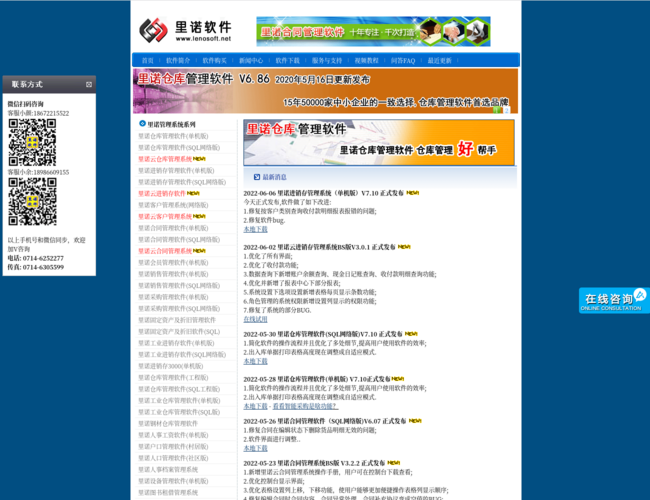Open 里诺设备管理软件(单机版) in sidebar
This screenshot has height=500, width=650.
pyautogui.click(x=173, y=481)
